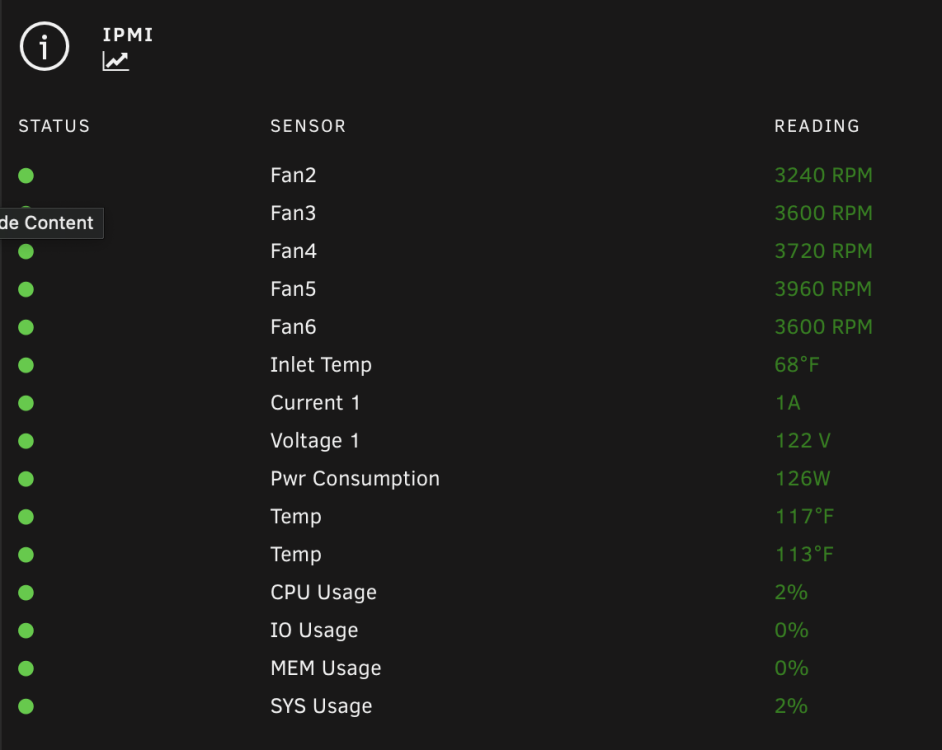Click the 68°F reading
This screenshot has width=942, height=750.
coord(797,364)
